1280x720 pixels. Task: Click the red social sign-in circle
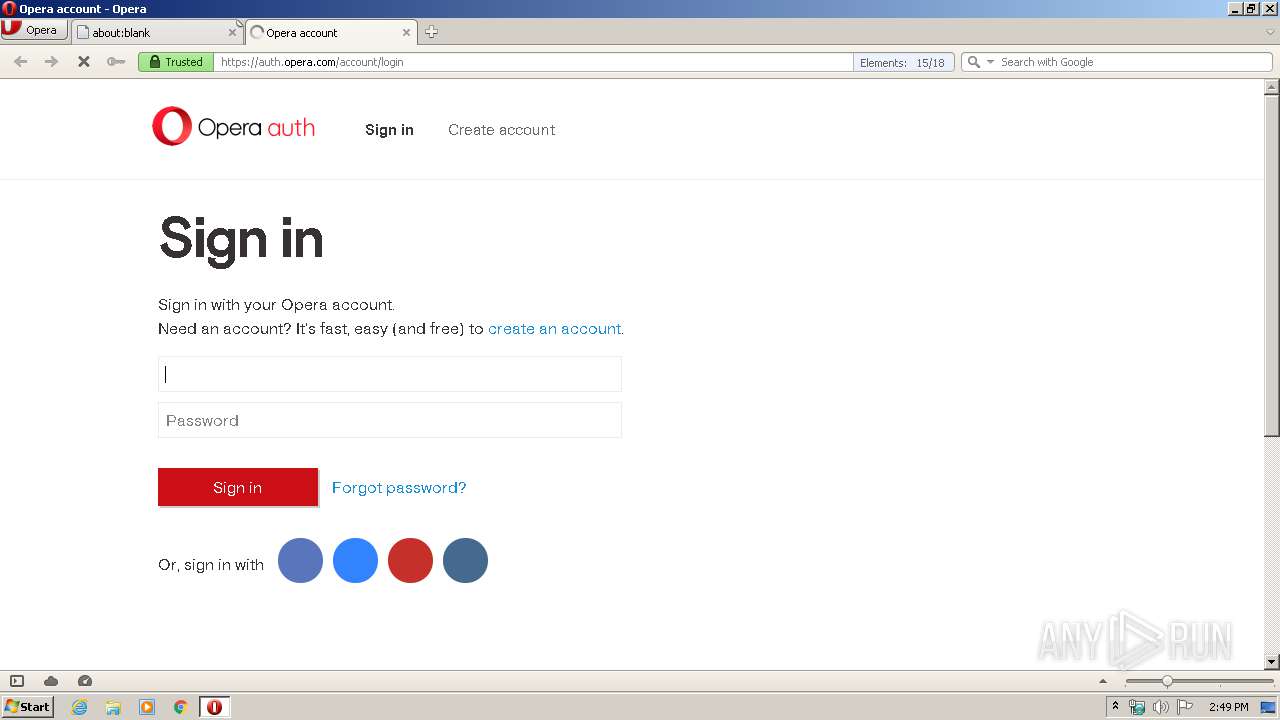click(410, 560)
